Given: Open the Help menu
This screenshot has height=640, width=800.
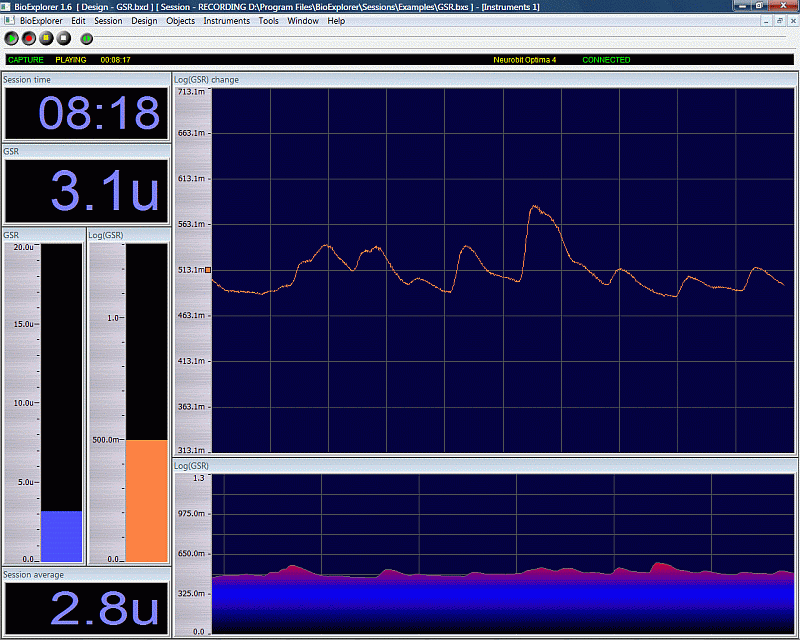Looking at the screenshot, I should point(336,21).
